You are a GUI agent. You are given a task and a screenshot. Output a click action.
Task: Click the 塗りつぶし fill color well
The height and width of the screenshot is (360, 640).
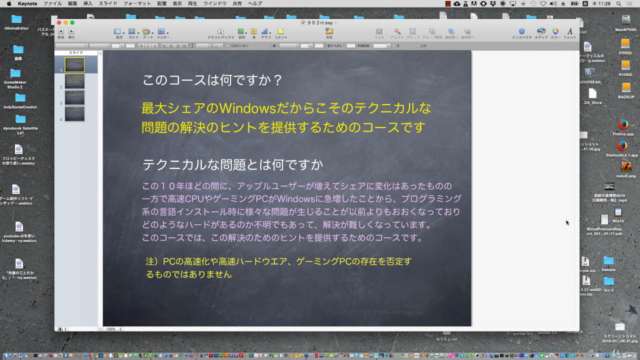tap(351, 46)
